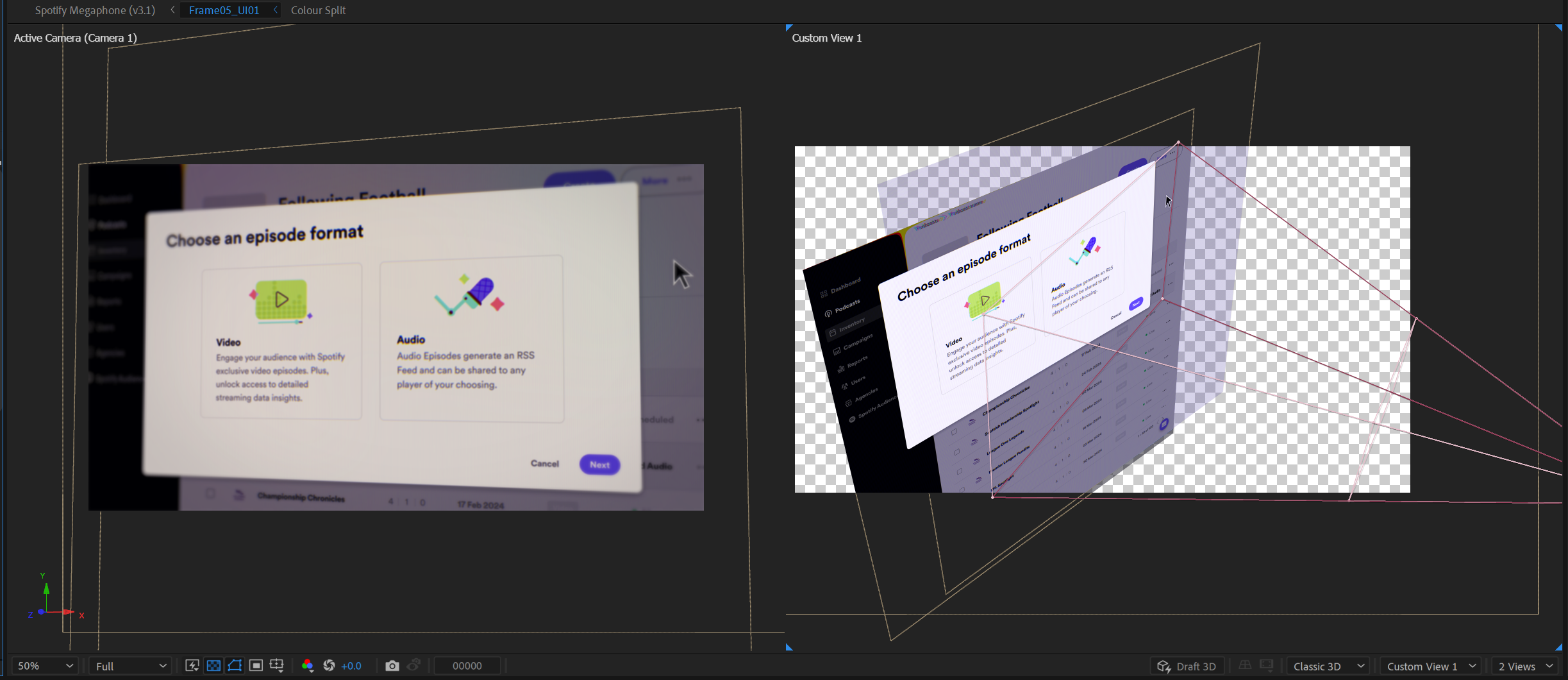This screenshot has height=680, width=1568.
Task: Toggle the Draft 3D button
Action: tap(1187, 666)
